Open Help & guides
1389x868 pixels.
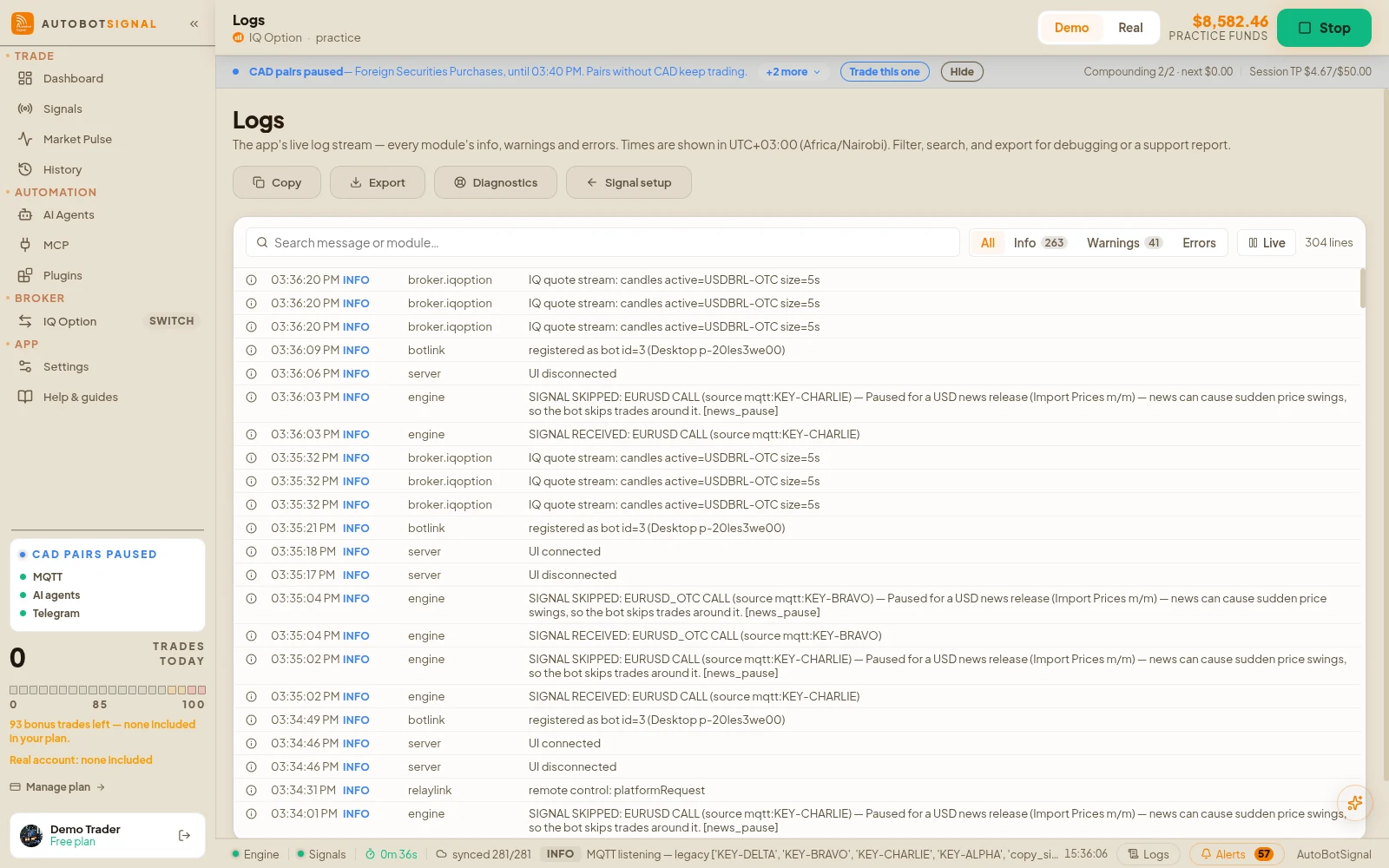(81, 397)
